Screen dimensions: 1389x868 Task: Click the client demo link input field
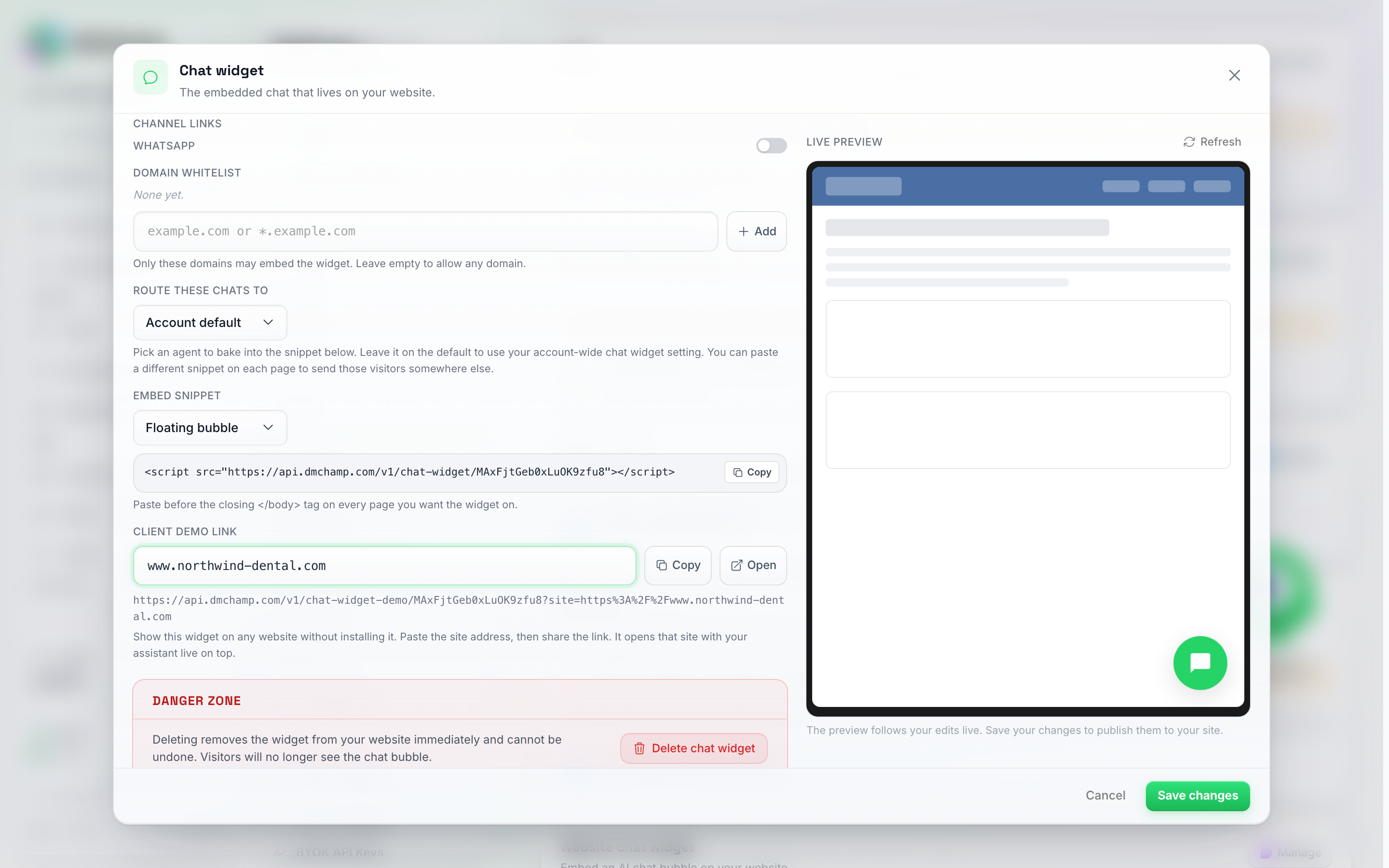(384, 566)
